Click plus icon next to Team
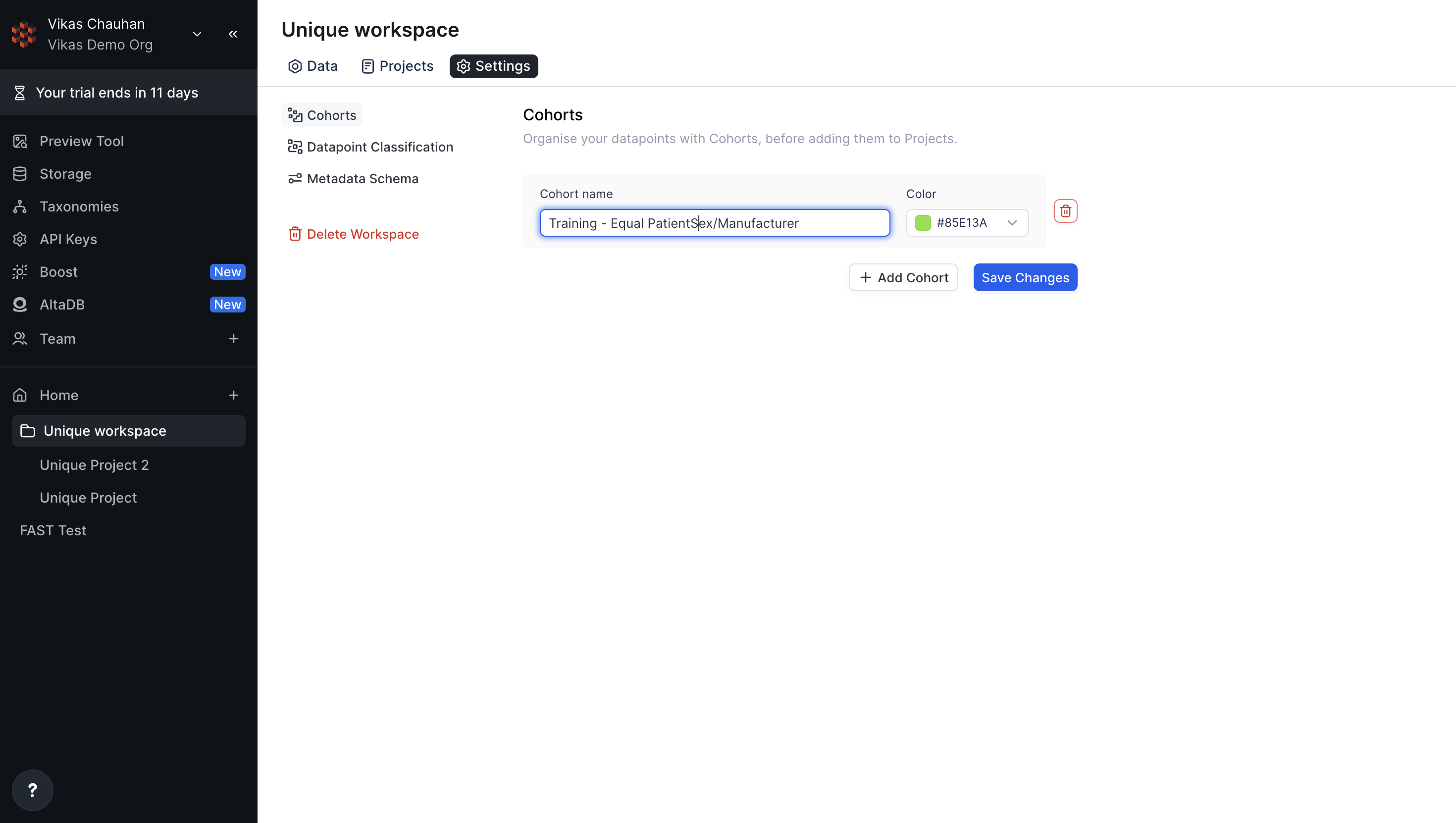The height and width of the screenshot is (823, 1456). [233, 339]
